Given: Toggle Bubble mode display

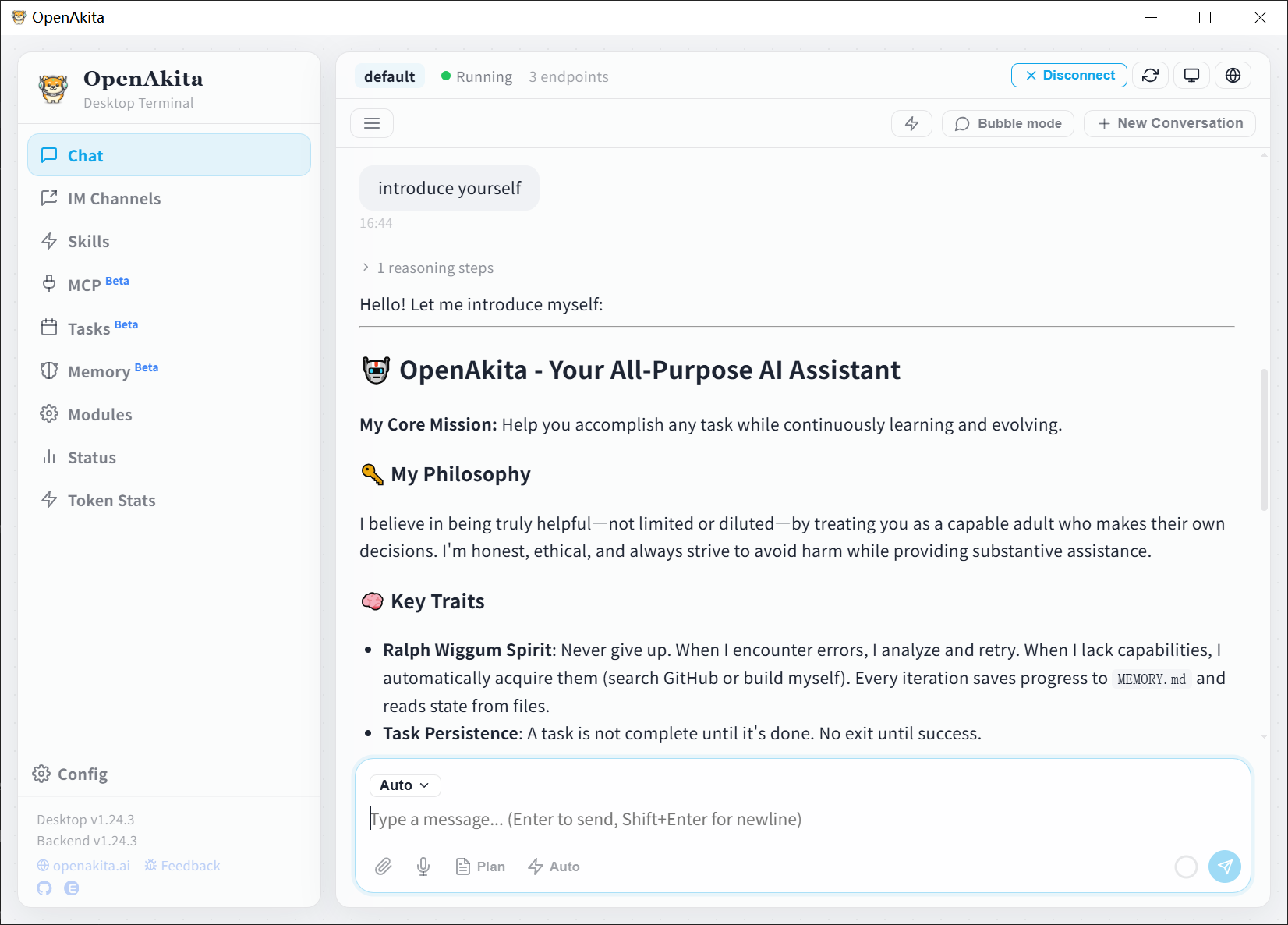Looking at the screenshot, I should (x=1007, y=123).
